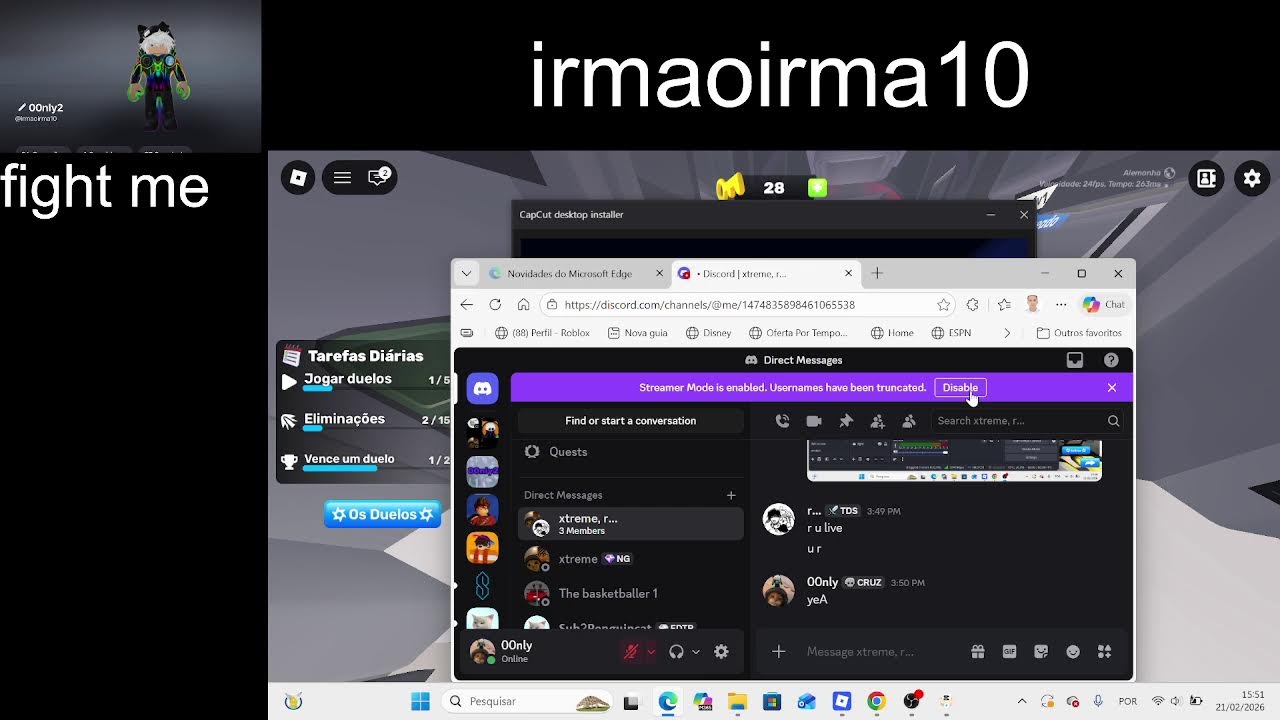Switch to the Discord xtreme tab
The width and height of the screenshot is (1280, 720).
[765, 273]
